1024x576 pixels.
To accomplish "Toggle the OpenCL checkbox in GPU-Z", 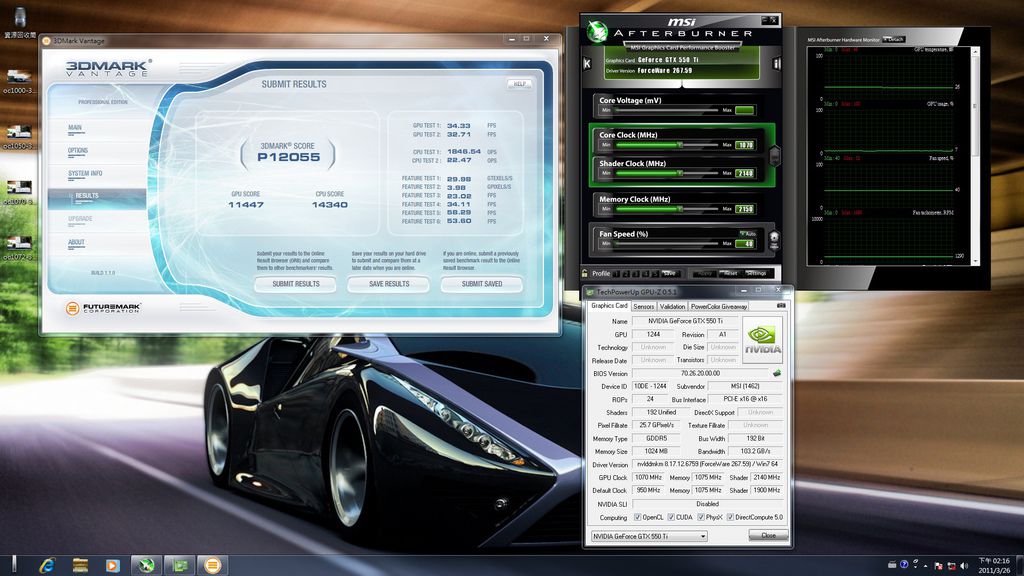I will click(x=636, y=517).
